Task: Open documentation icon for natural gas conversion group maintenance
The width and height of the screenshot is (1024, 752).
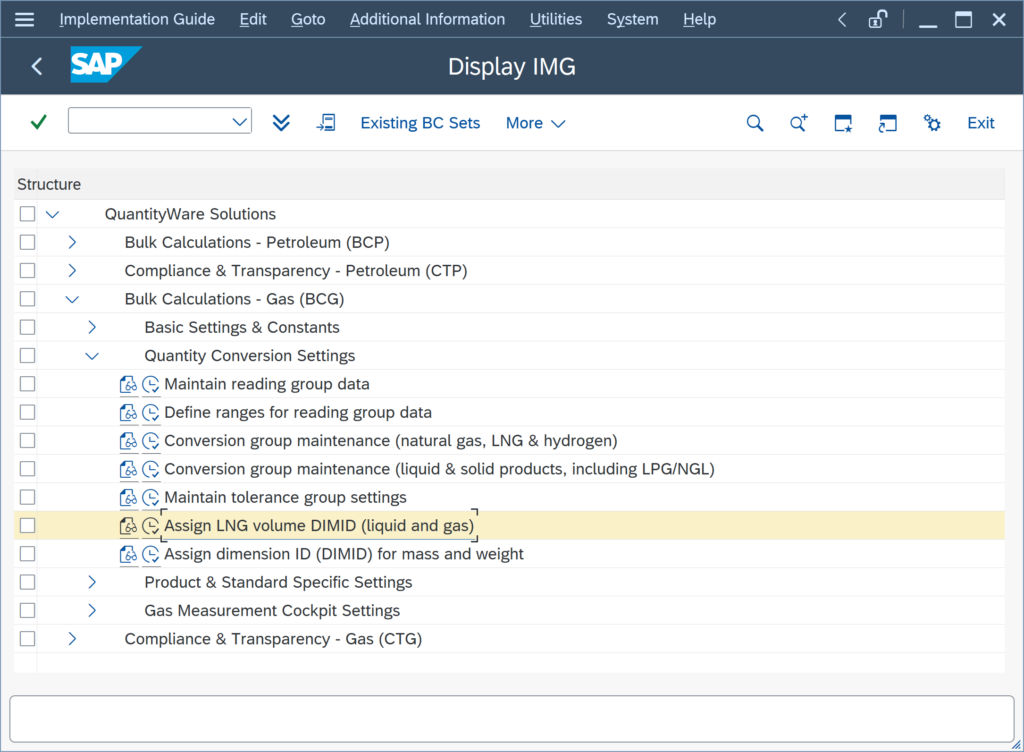Action: 129,441
